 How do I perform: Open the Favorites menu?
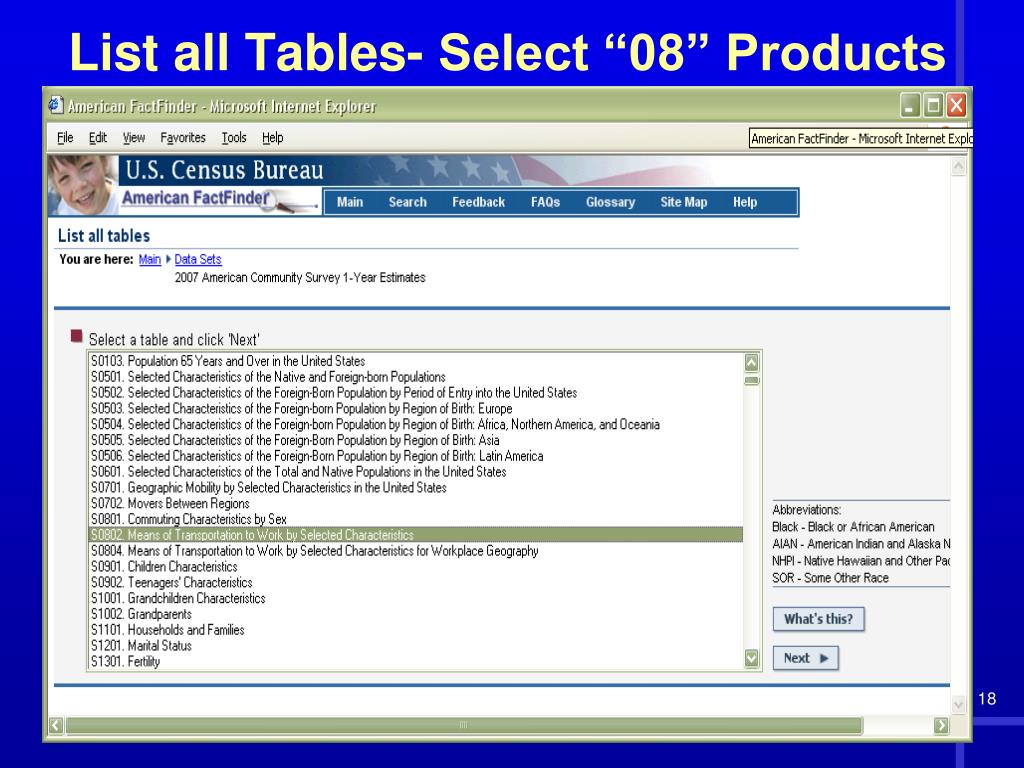coord(183,138)
